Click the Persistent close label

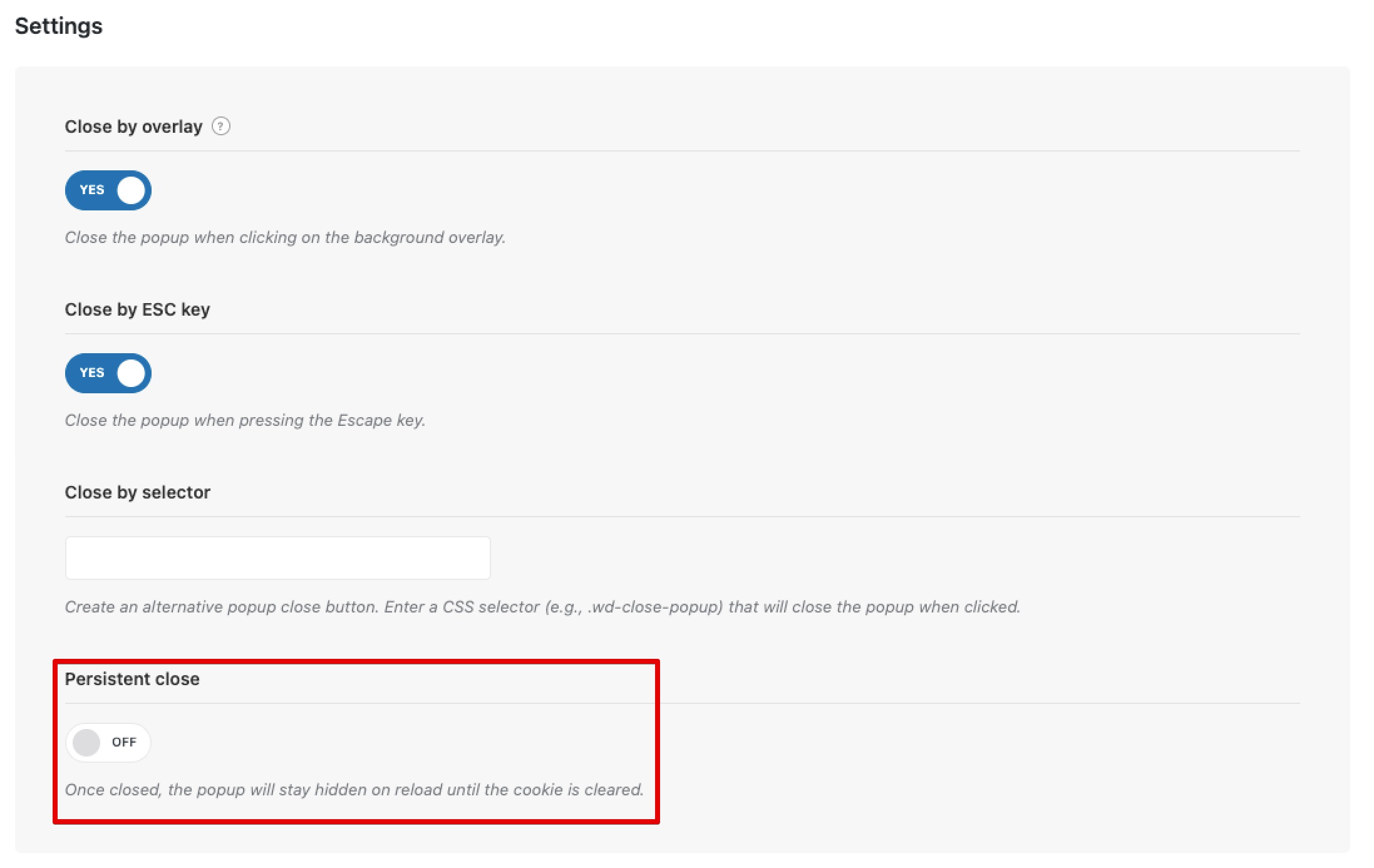click(x=132, y=679)
